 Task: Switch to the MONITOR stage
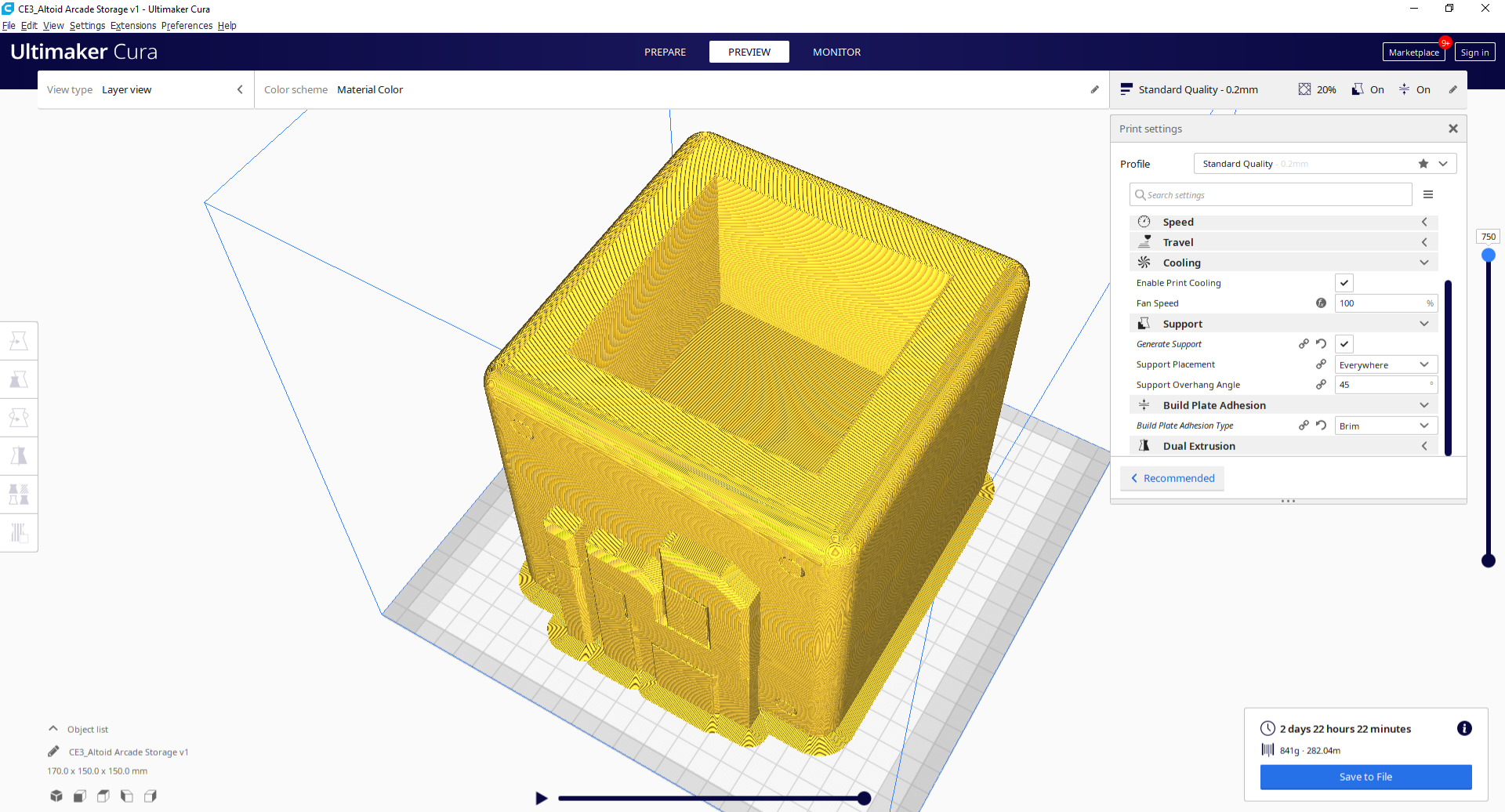[x=836, y=52]
